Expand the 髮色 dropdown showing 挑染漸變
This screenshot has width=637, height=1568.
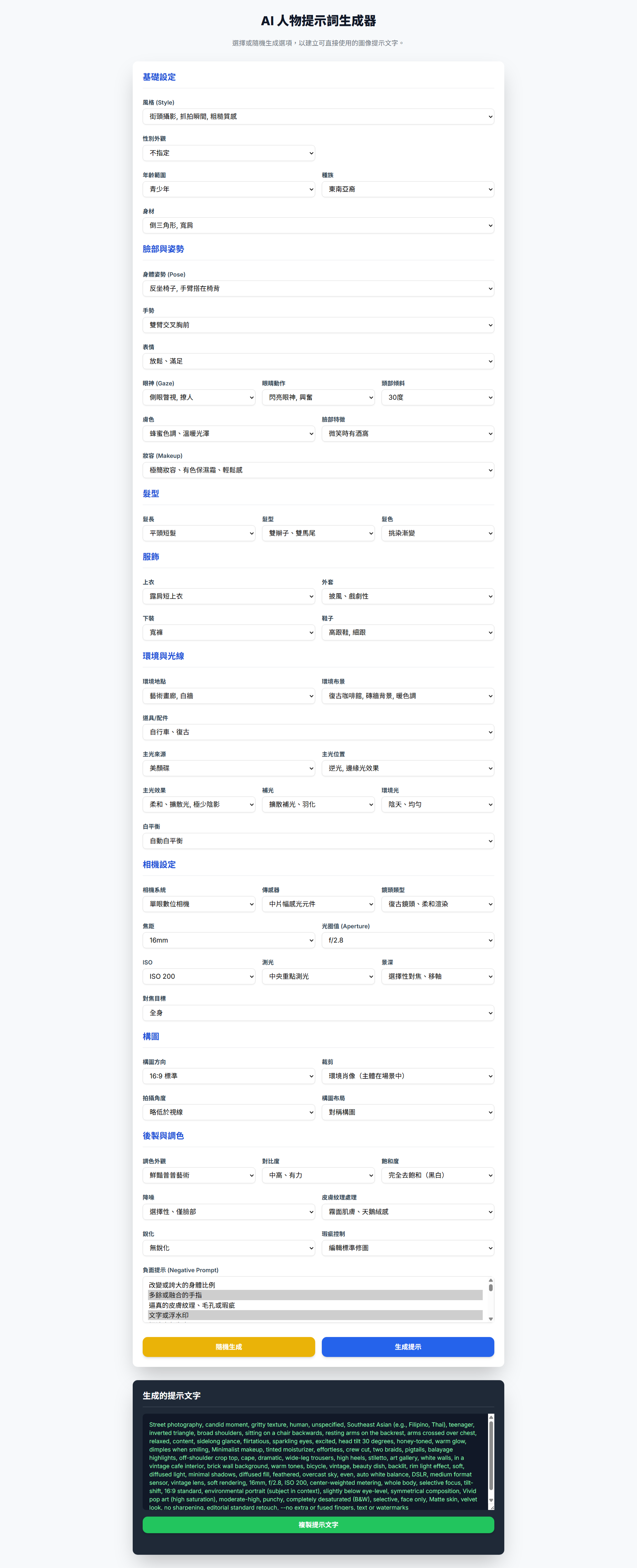(437, 533)
